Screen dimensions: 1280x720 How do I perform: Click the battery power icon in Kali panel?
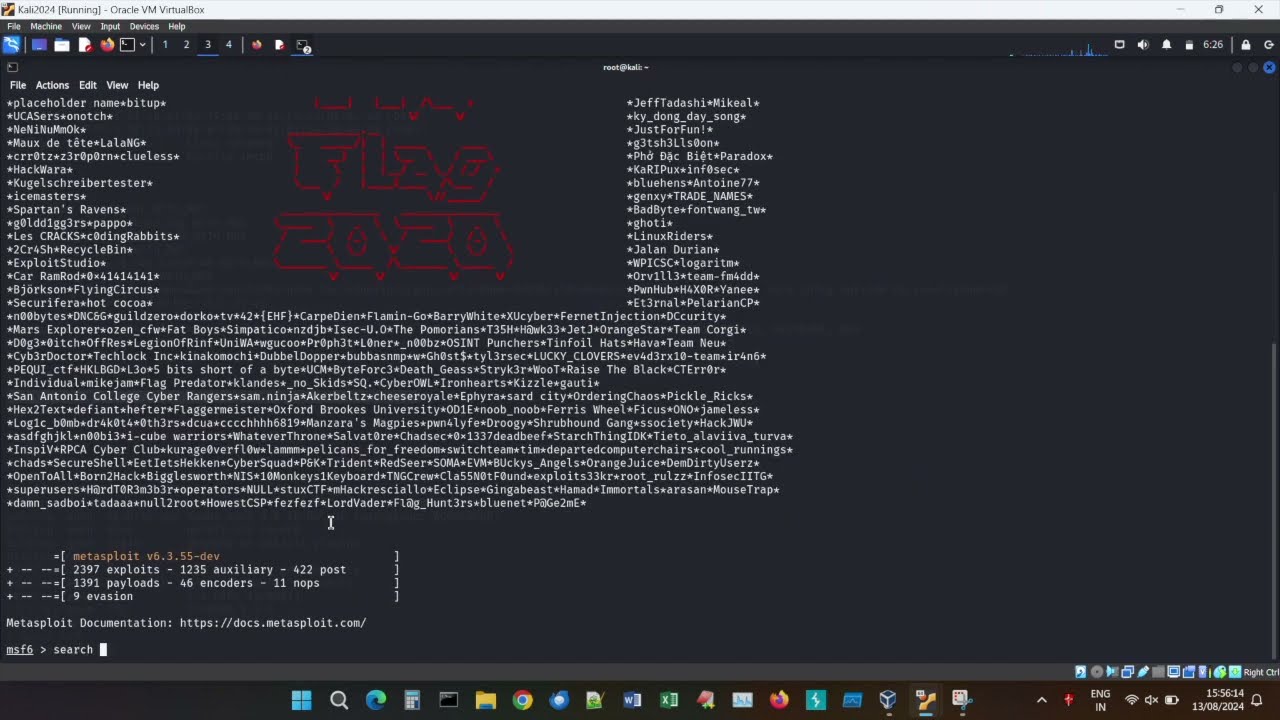tap(1189, 45)
